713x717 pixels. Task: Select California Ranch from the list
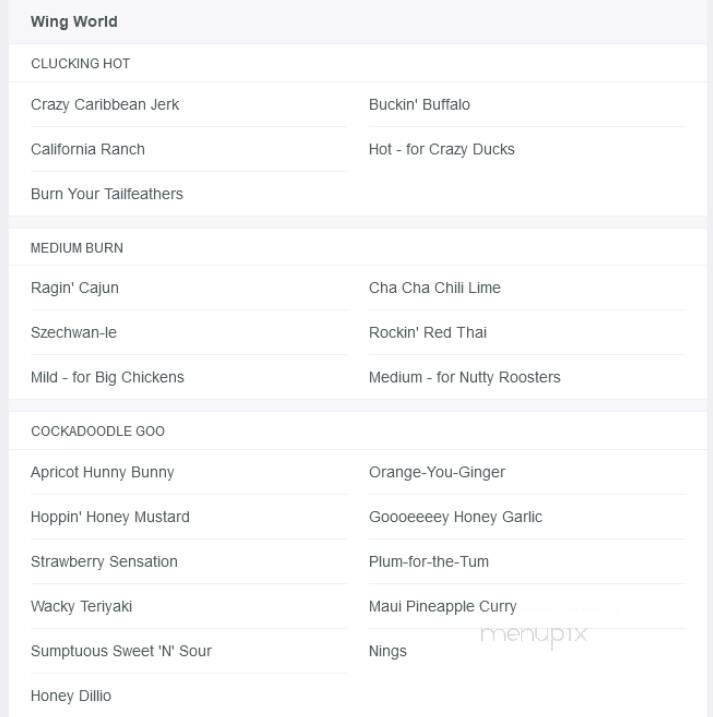(x=88, y=150)
